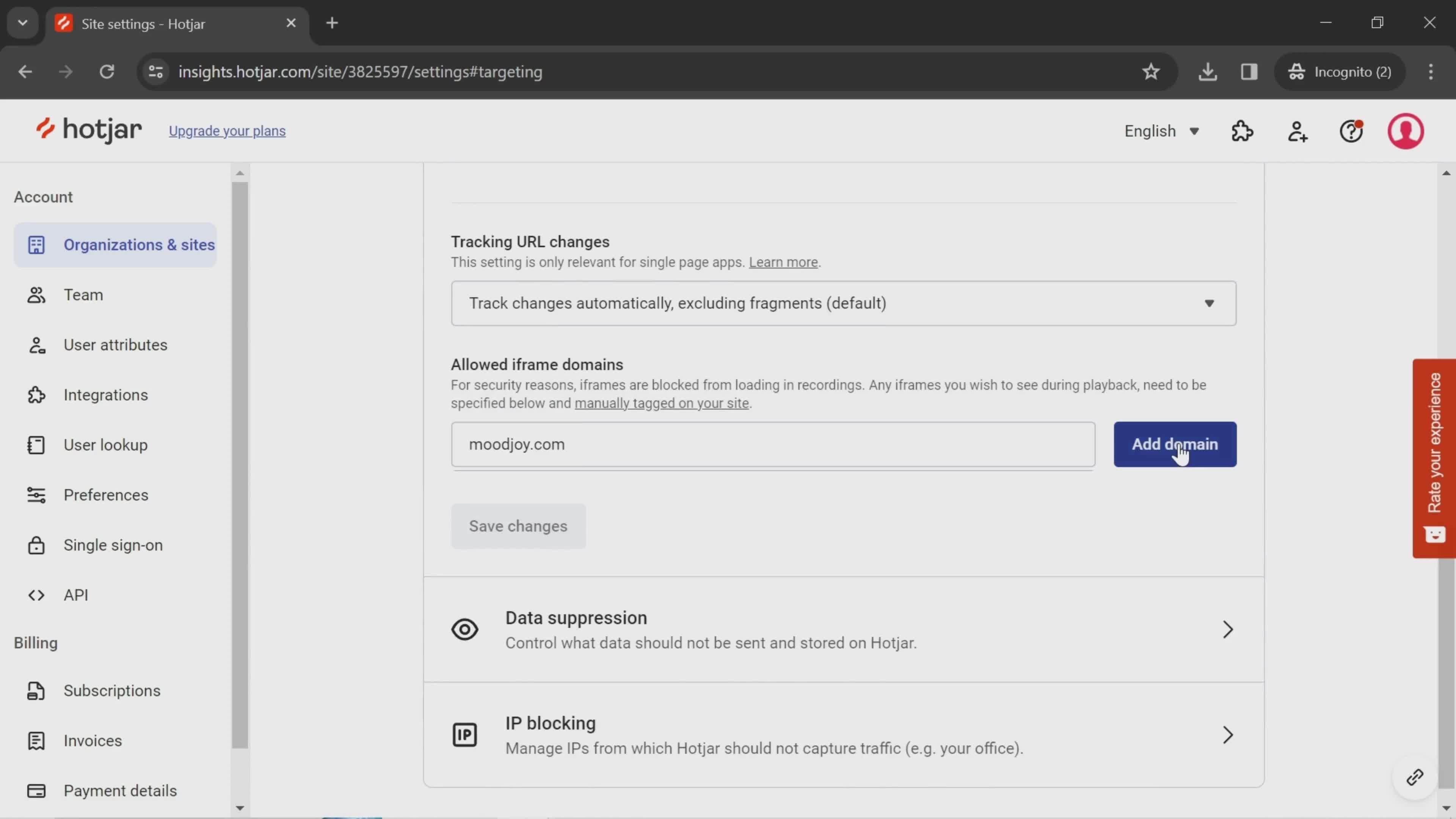The image size is (1456, 819).
Task: Click the sidebar scroll down arrow
Action: [x=240, y=808]
